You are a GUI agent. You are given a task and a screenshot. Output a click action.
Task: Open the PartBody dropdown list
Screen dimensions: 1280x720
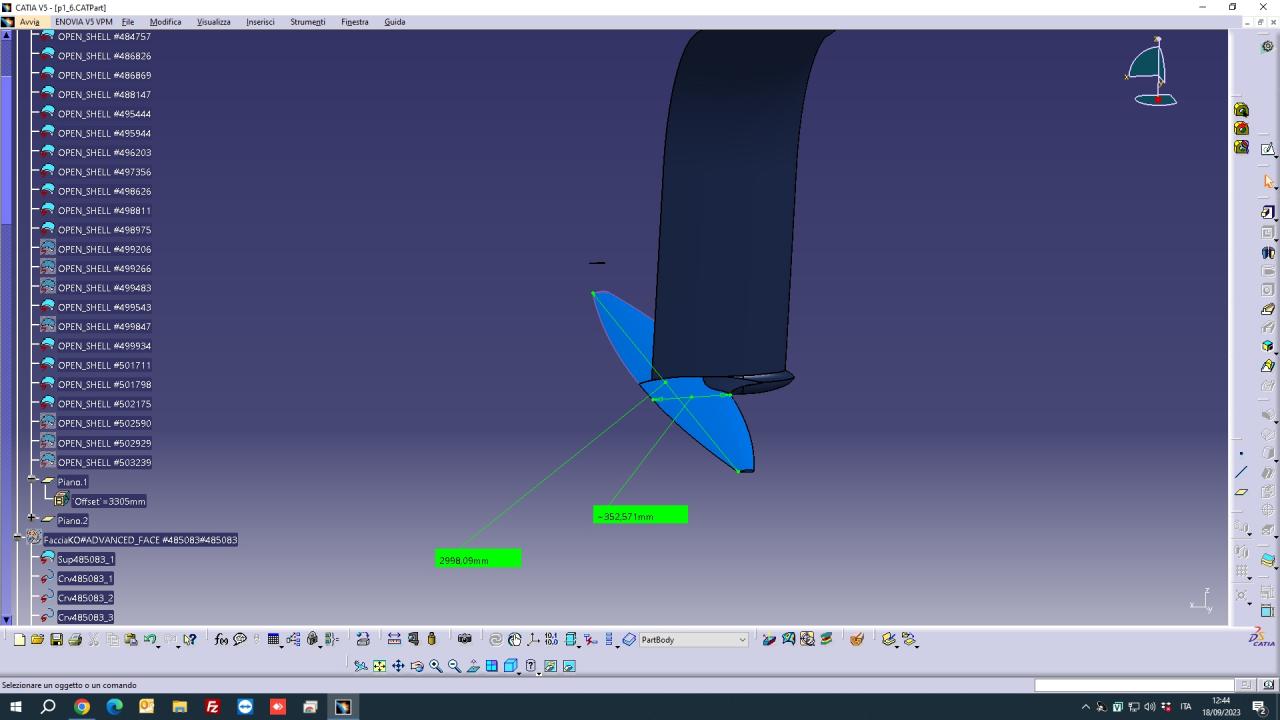click(x=742, y=640)
